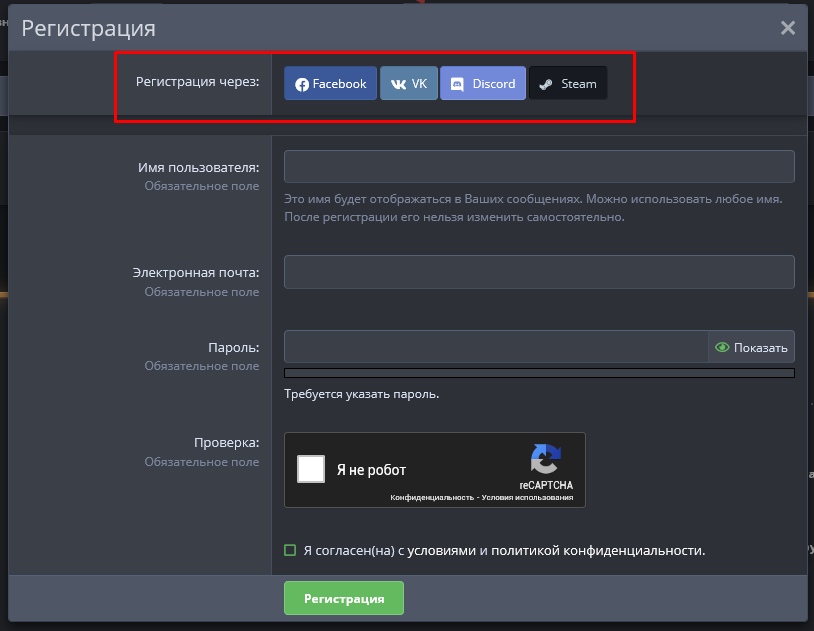The image size is (814, 631).
Task: Open reCAPTCHA Конфиденциальность link
Action: click(429, 497)
